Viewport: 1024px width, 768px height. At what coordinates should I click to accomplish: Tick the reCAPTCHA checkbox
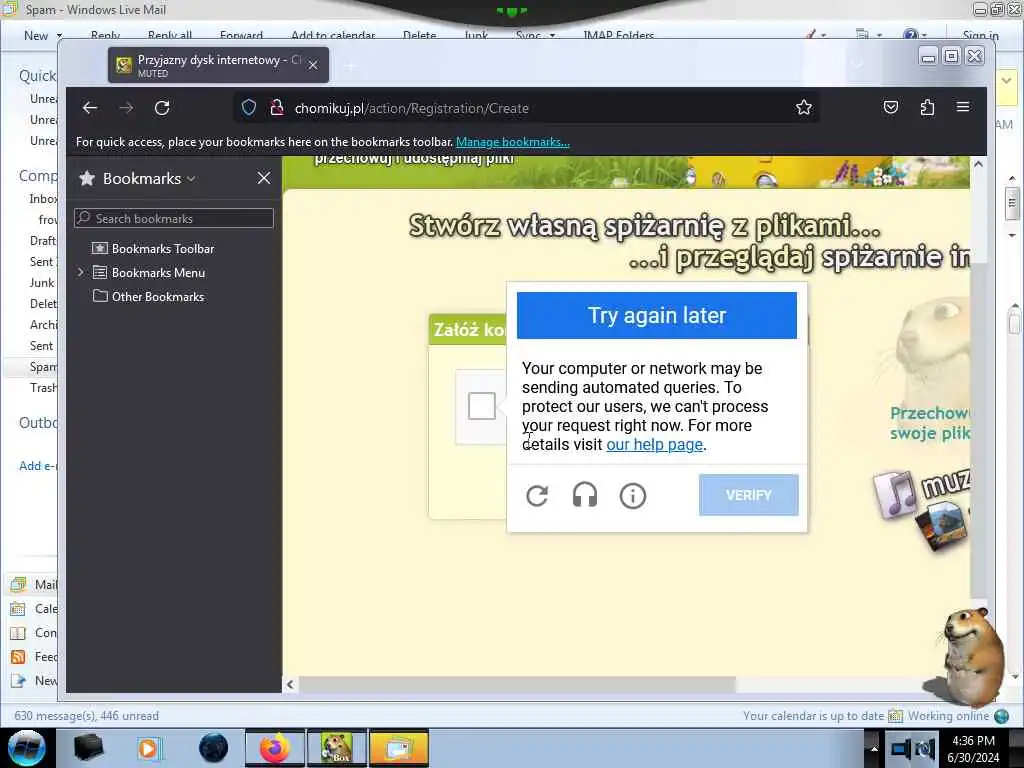(482, 406)
